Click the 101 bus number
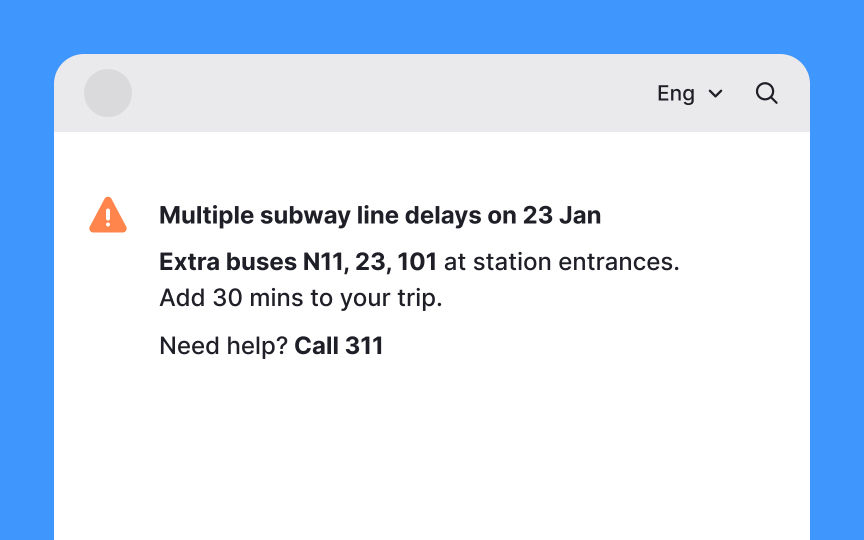 tap(417, 262)
